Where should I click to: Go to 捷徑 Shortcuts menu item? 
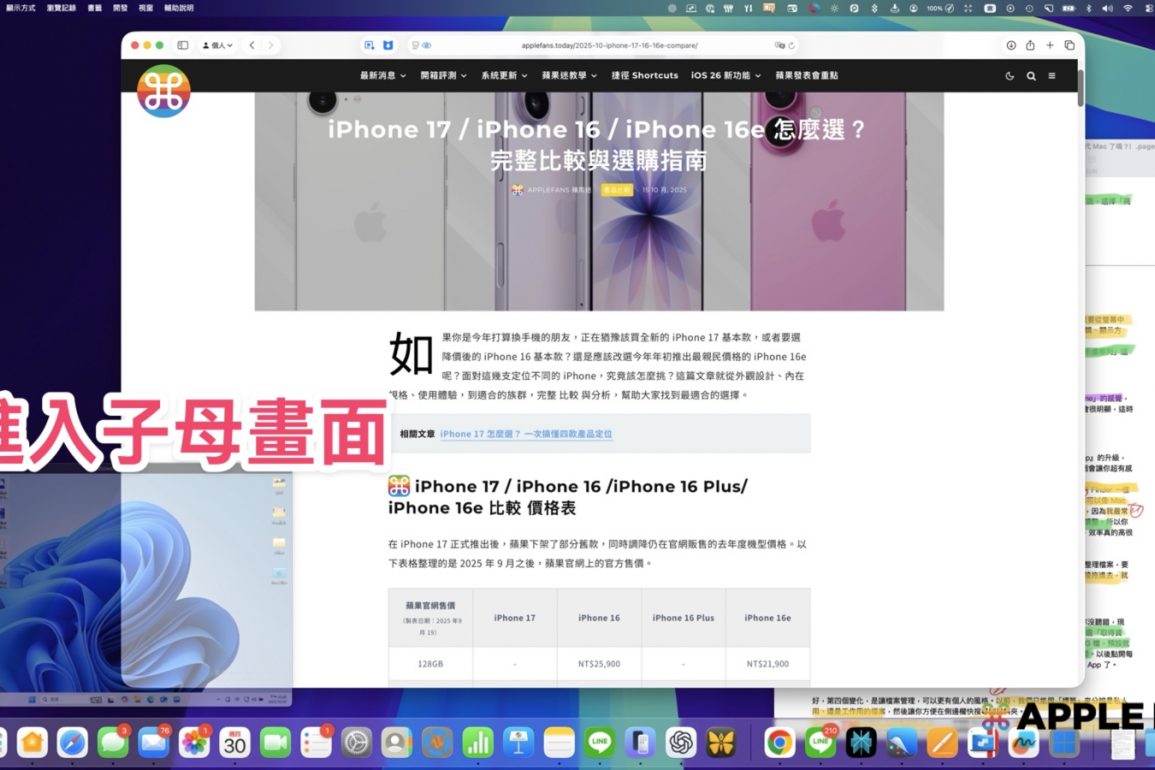point(644,75)
